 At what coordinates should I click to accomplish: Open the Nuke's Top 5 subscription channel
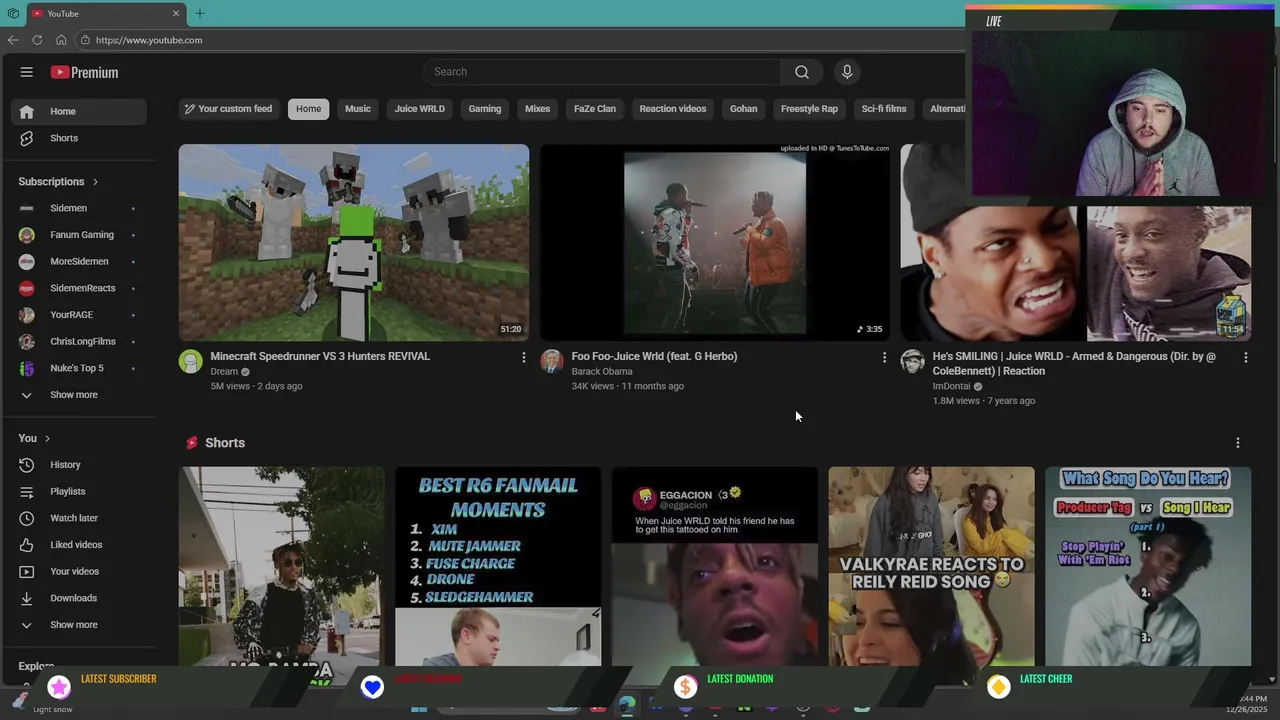[x=79, y=368]
